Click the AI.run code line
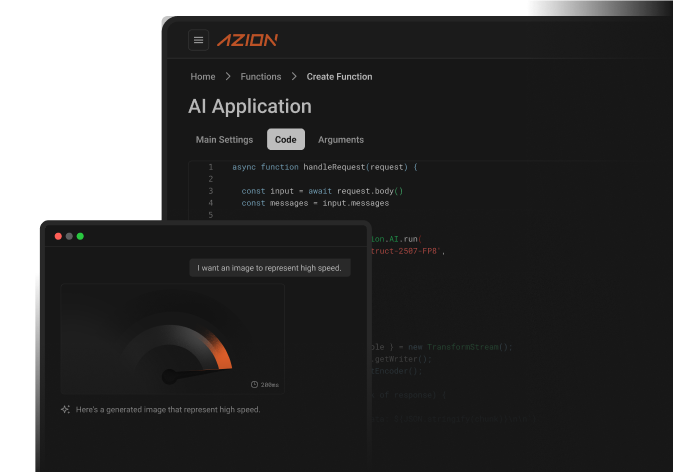This screenshot has height=472, width=673. click(396, 239)
